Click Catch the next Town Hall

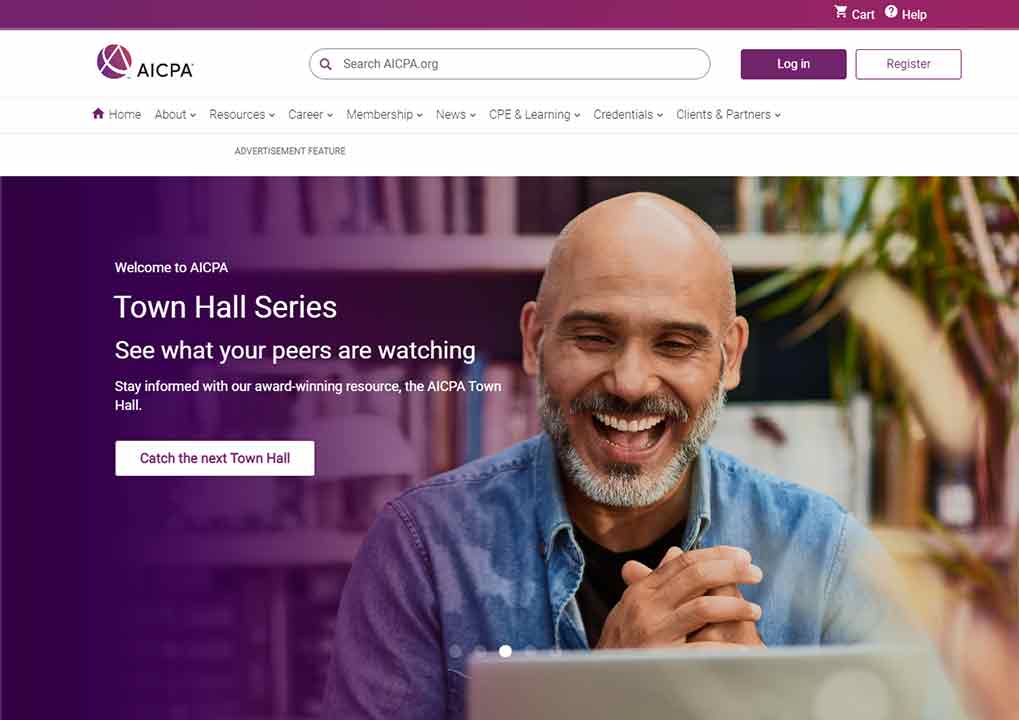tap(214, 458)
